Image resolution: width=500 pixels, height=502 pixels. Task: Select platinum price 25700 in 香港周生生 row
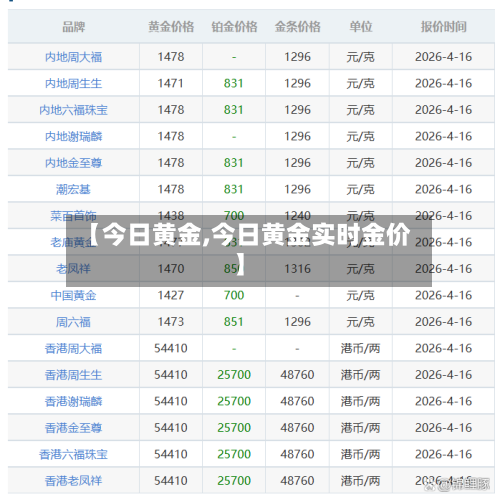click(x=234, y=375)
